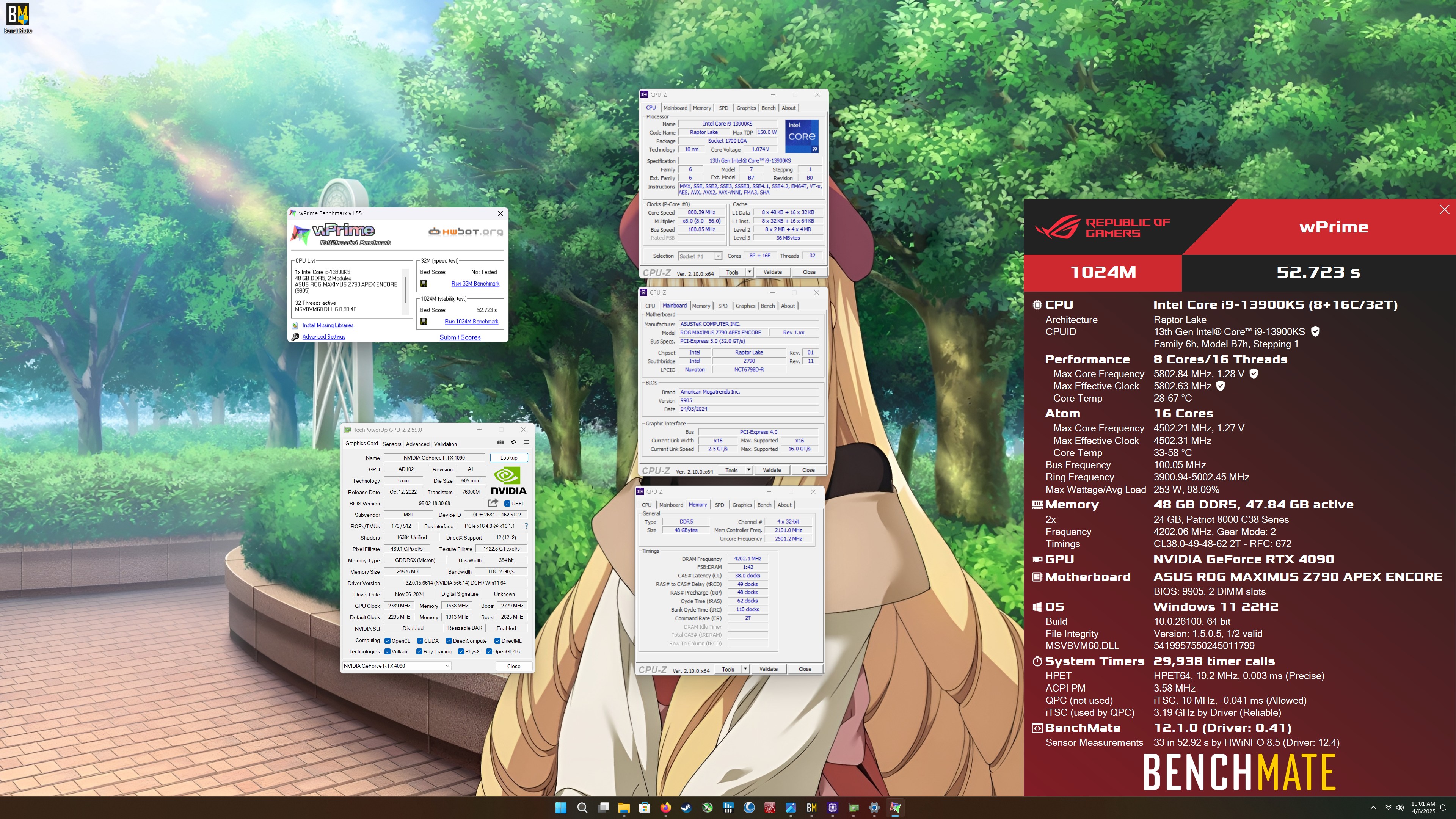
Task: Toggle the OpenGL 4.6 checkbox
Action: tap(490, 652)
